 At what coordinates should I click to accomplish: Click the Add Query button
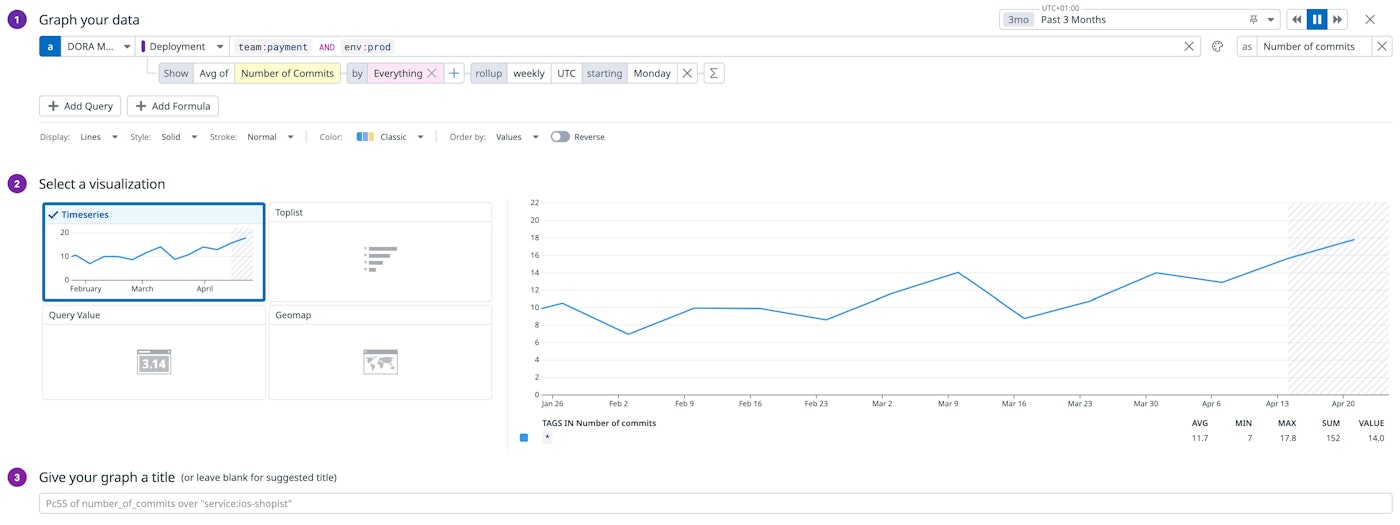(x=80, y=106)
